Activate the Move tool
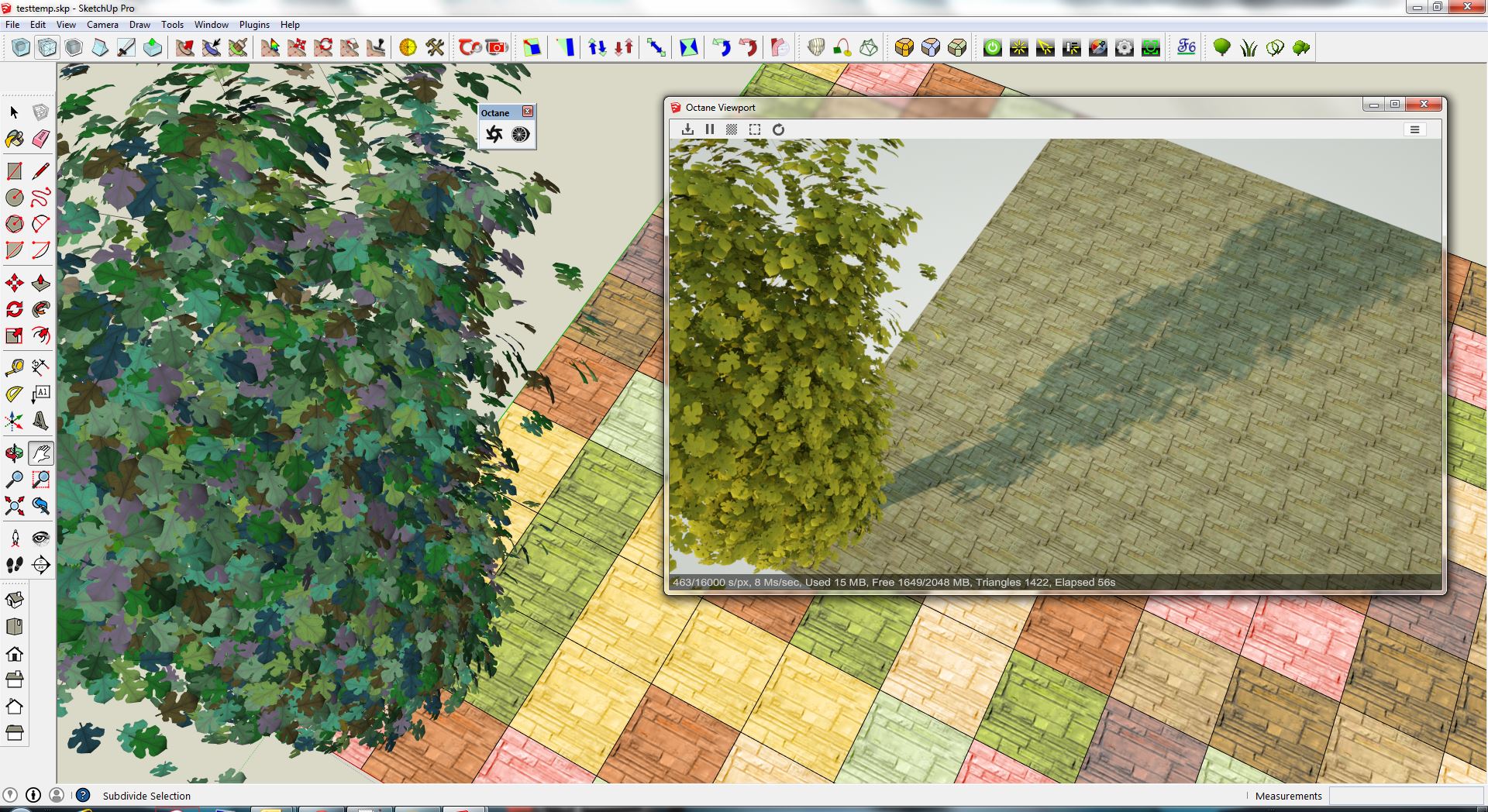Viewport: 1488px width, 812px height. (x=14, y=283)
